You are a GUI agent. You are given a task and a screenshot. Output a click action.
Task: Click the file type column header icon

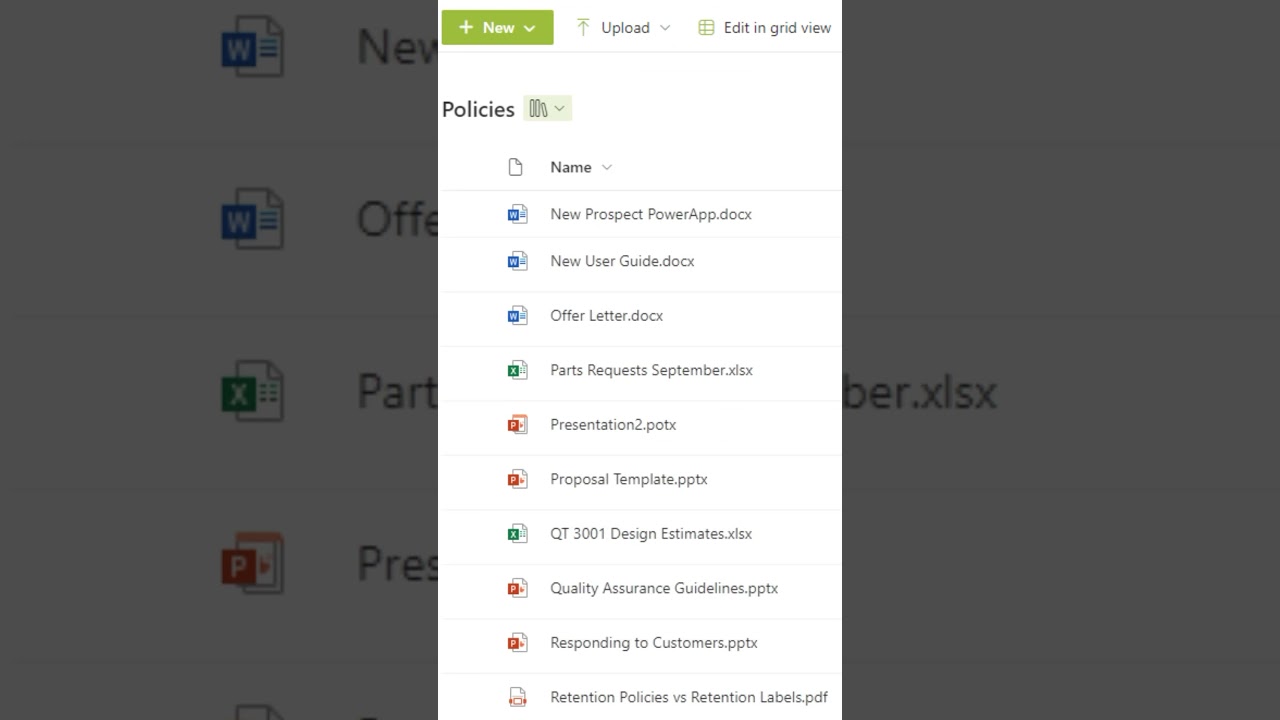515,167
